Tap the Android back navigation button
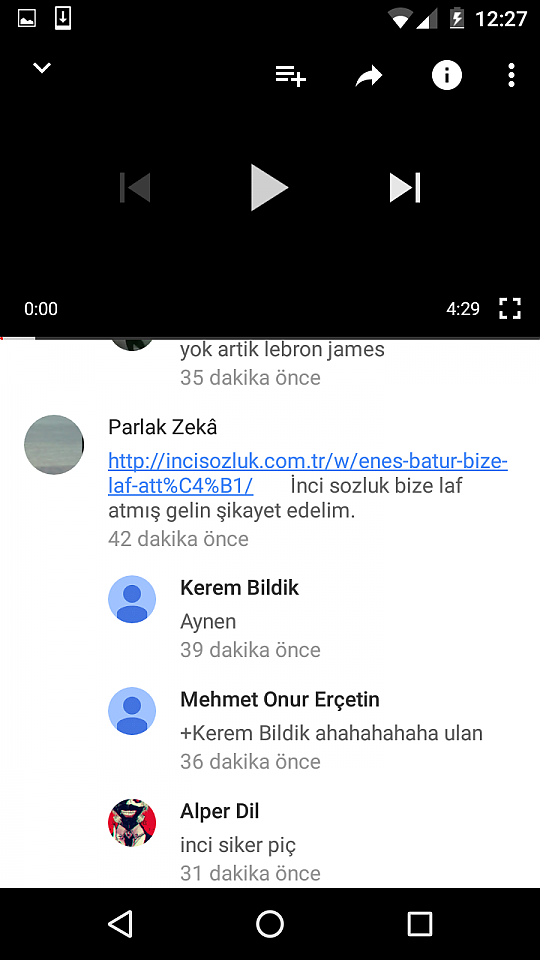The image size is (540, 960). [x=120, y=923]
